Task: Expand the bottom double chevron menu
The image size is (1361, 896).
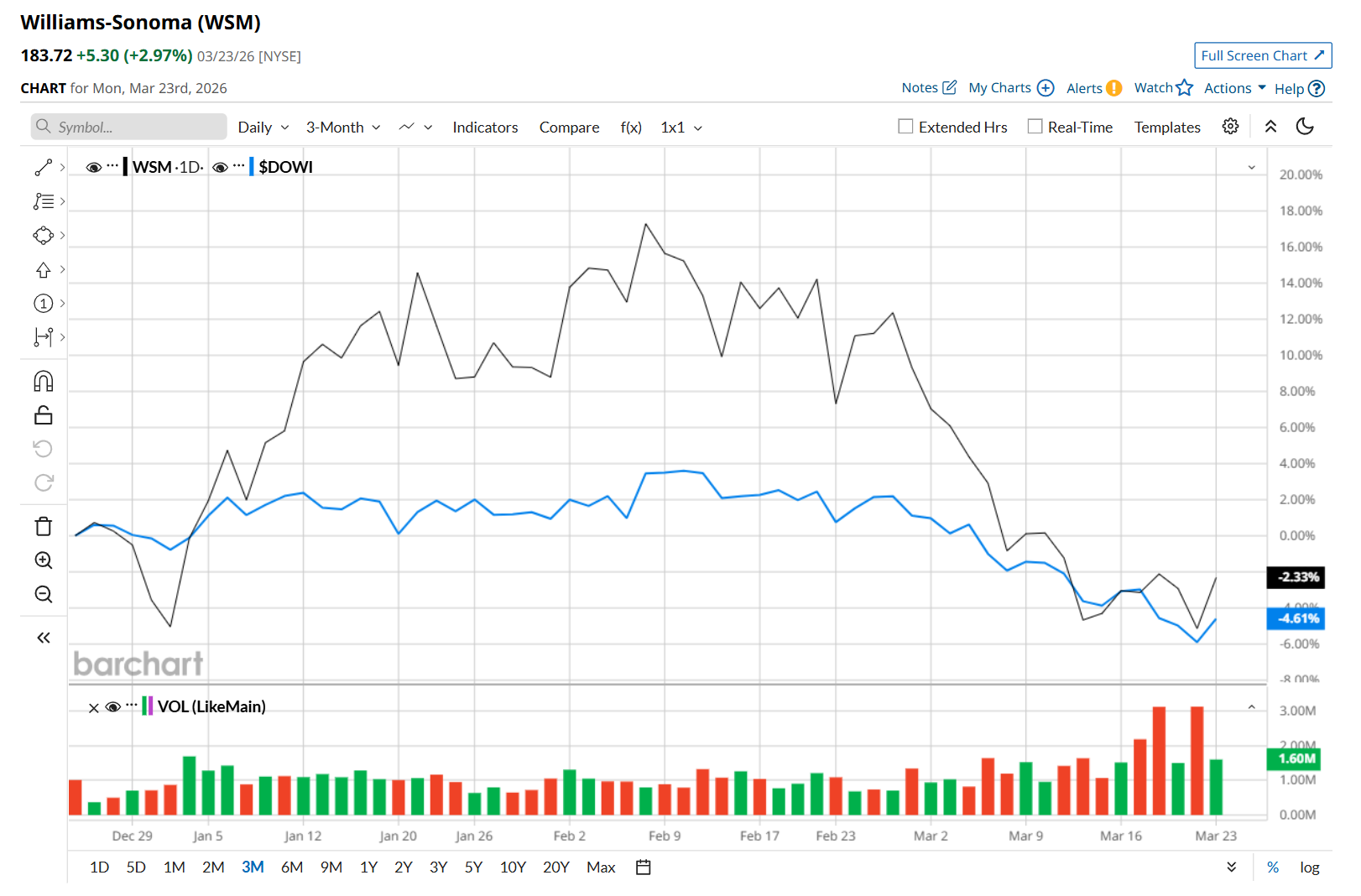Action: pyautogui.click(x=1231, y=867)
